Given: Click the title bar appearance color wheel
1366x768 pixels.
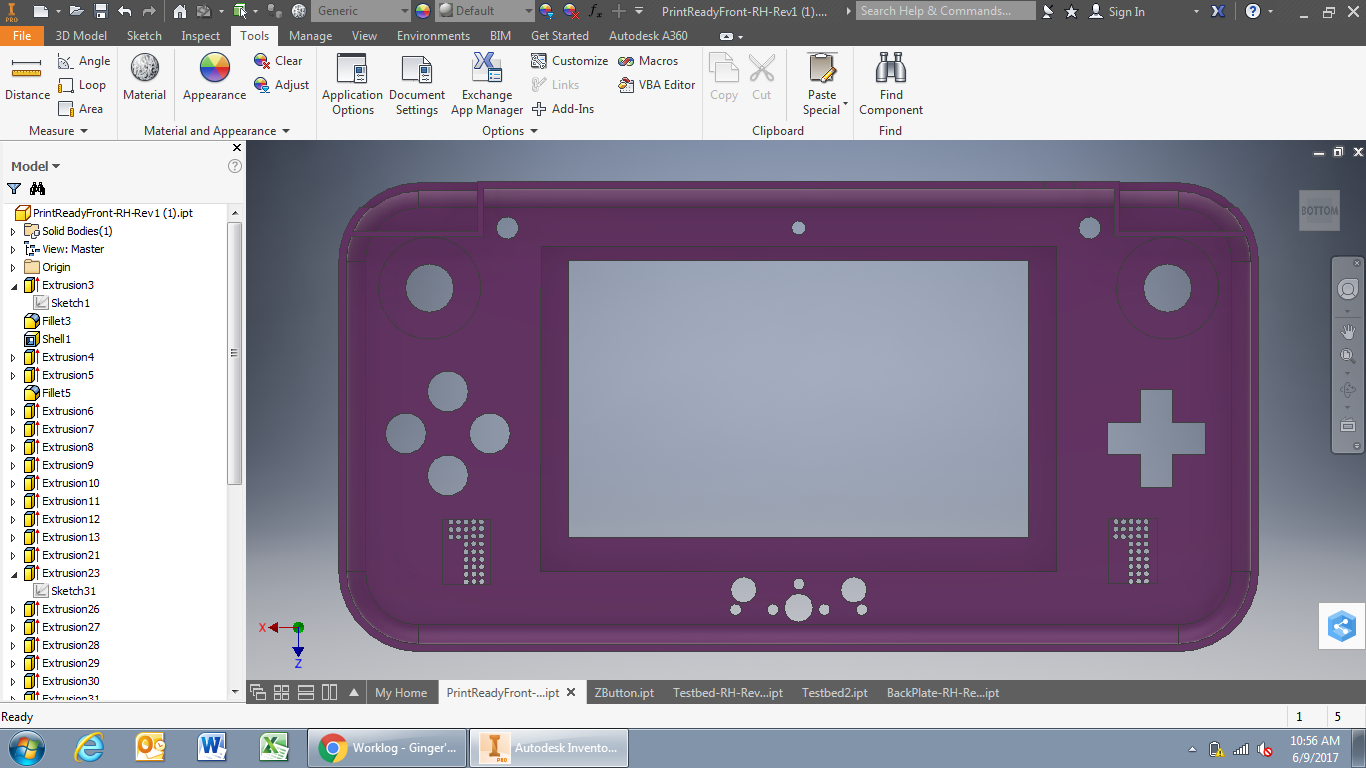Looking at the screenshot, I should pyautogui.click(x=422, y=11).
